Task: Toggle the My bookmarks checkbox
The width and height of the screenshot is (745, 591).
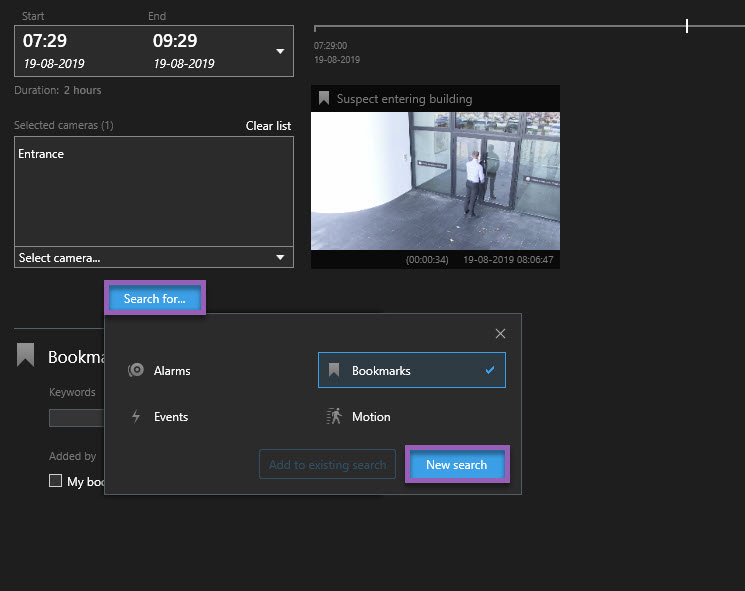Action: [56, 481]
